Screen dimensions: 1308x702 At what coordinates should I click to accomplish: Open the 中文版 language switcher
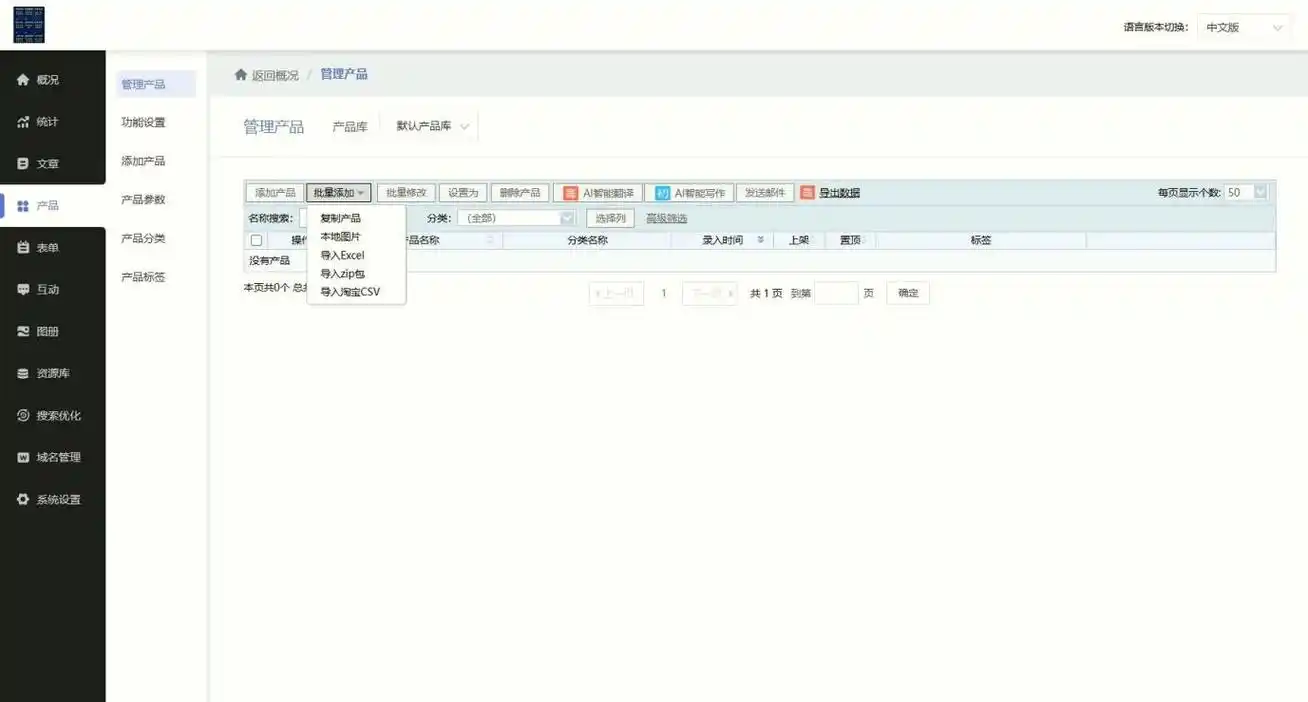point(1240,27)
